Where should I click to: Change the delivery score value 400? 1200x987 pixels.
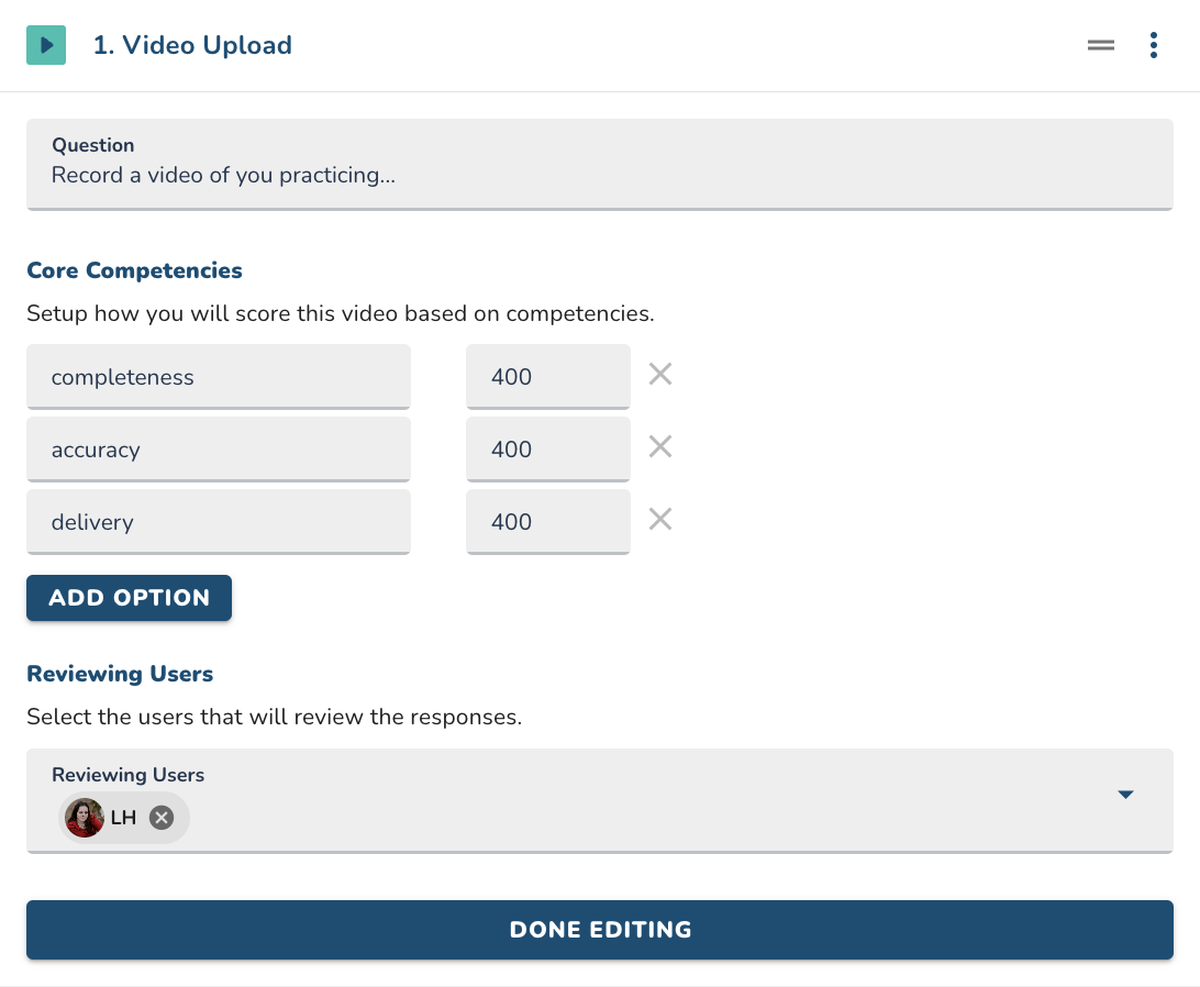click(x=548, y=521)
